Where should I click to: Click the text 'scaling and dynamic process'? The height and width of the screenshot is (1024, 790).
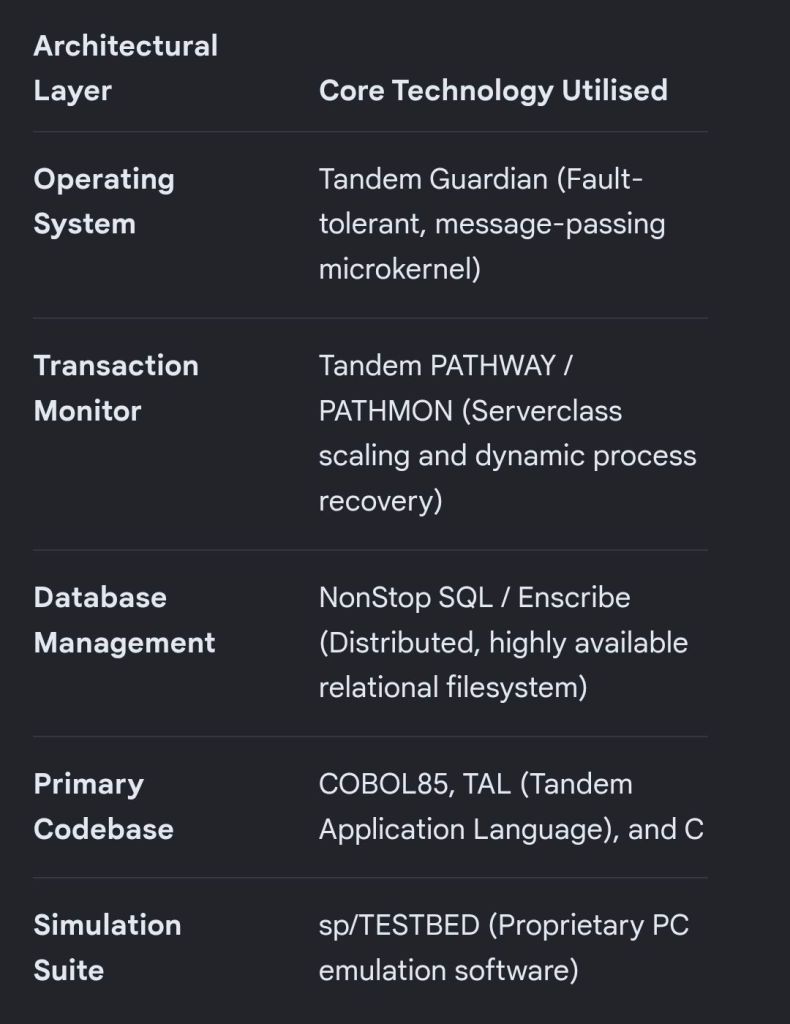[x=507, y=456]
